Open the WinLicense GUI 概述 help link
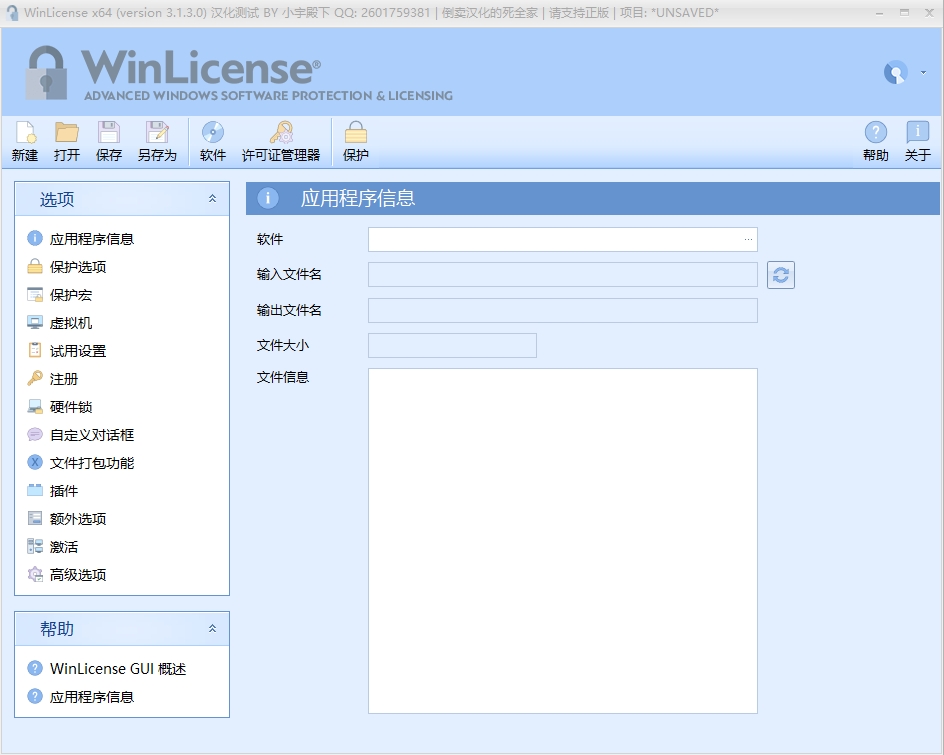The width and height of the screenshot is (944, 755). click(107, 669)
